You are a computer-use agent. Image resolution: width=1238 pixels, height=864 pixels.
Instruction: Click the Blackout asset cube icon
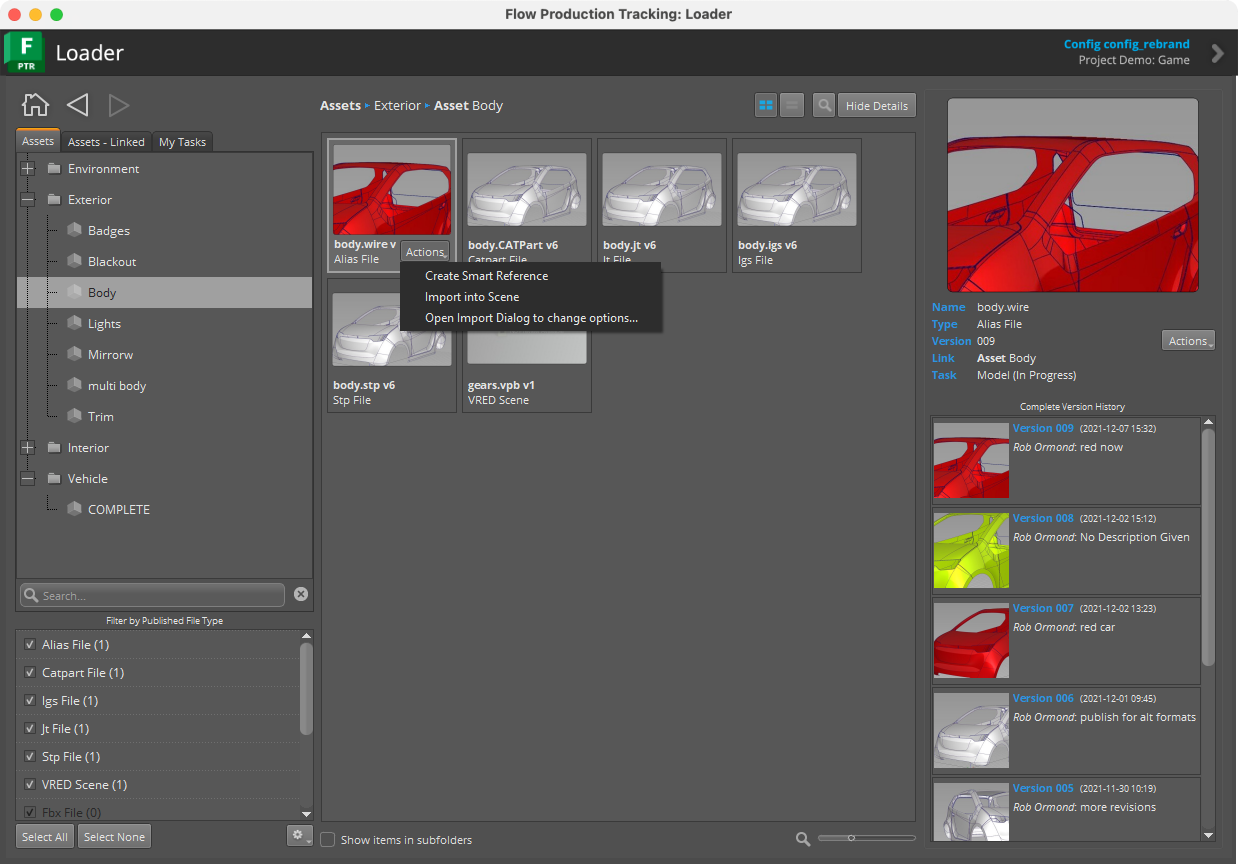[x=74, y=261]
